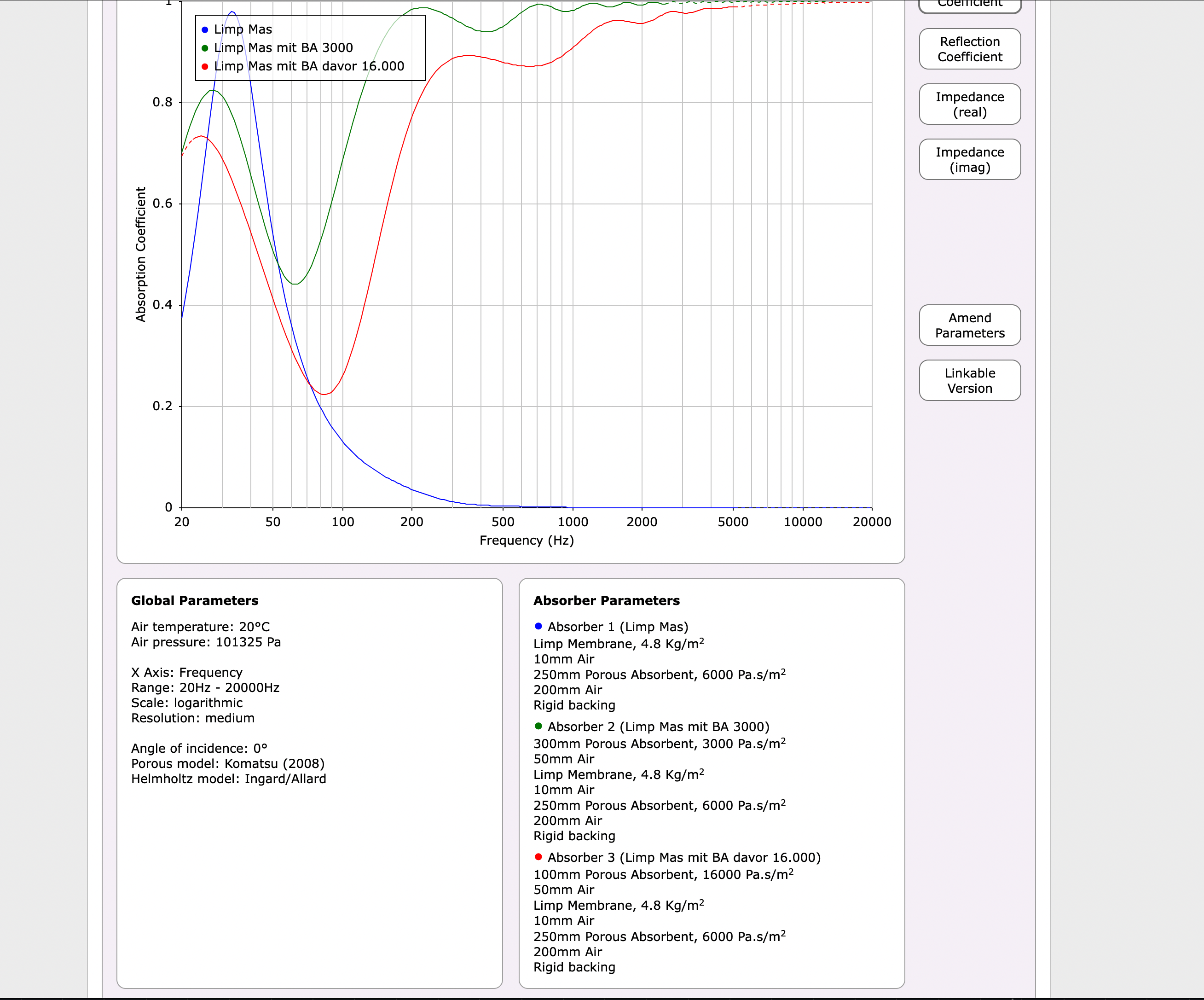Viewport: 1204px width, 1000px height.
Task: Click the partially visible Coefficient button at top
Action: click(970, 5)
